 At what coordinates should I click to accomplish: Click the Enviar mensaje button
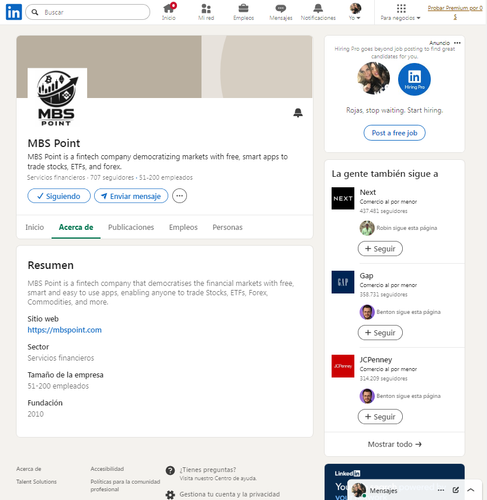tap(131, 196)
